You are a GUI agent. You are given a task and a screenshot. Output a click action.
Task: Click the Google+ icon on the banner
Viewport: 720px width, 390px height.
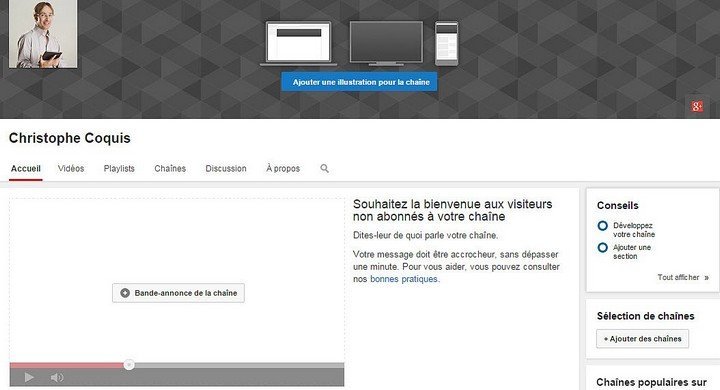point(697,107)
